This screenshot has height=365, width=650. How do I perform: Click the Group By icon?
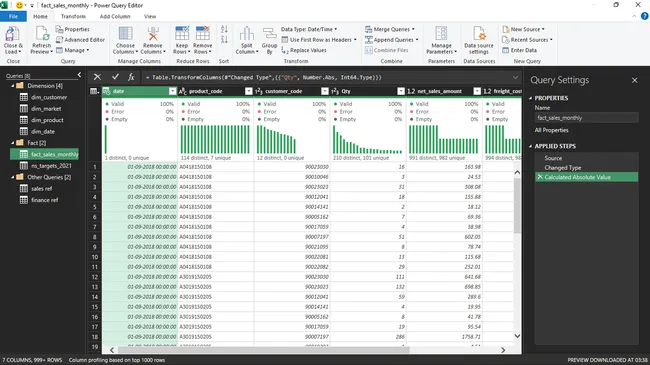[x=269, y=34]
